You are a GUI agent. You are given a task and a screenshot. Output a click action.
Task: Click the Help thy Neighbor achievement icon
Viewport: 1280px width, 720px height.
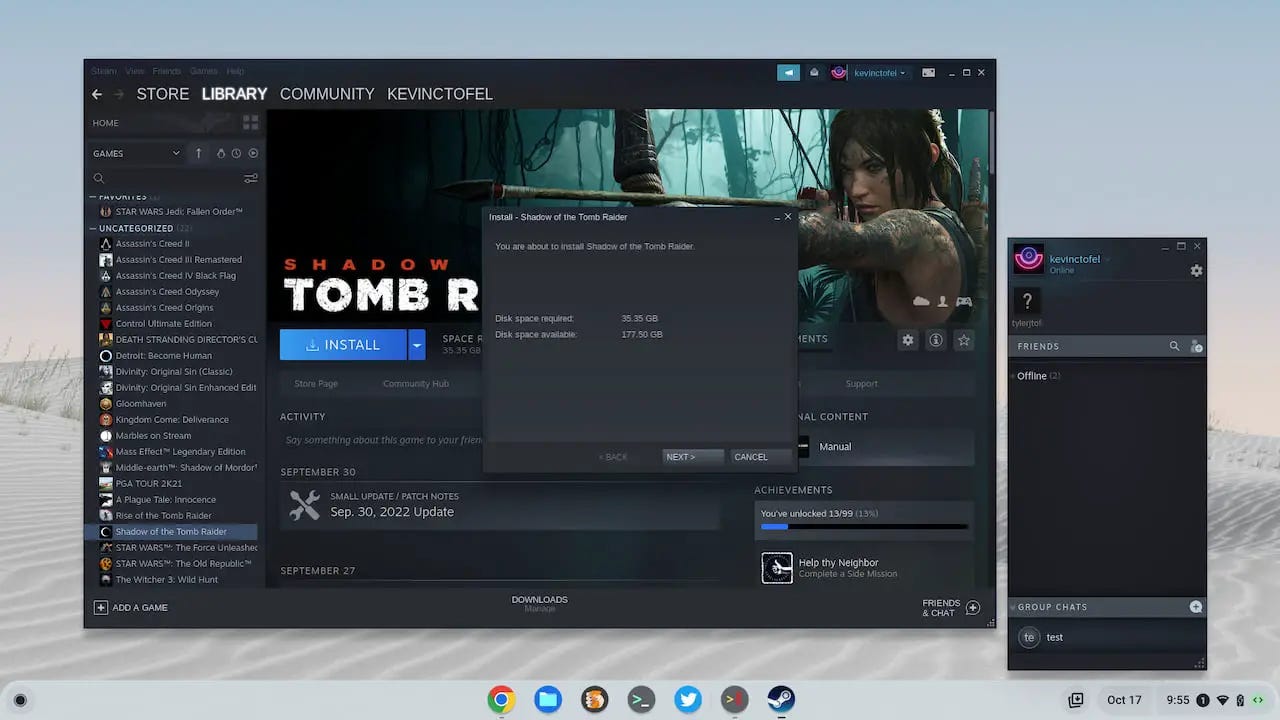click(777, 568)
